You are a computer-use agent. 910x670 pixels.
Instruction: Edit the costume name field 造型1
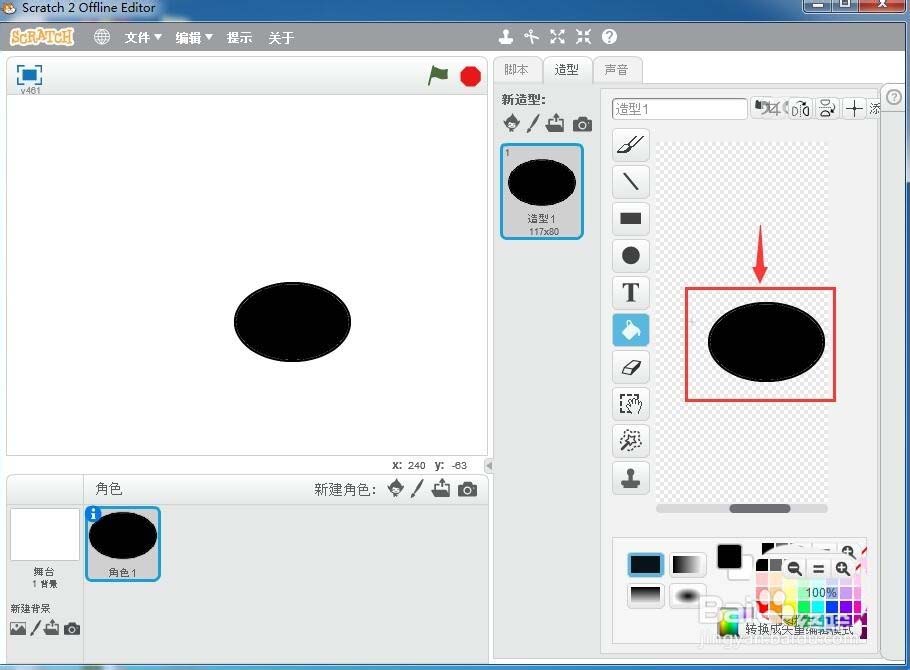pyautogui.click(x=679, y=109)
